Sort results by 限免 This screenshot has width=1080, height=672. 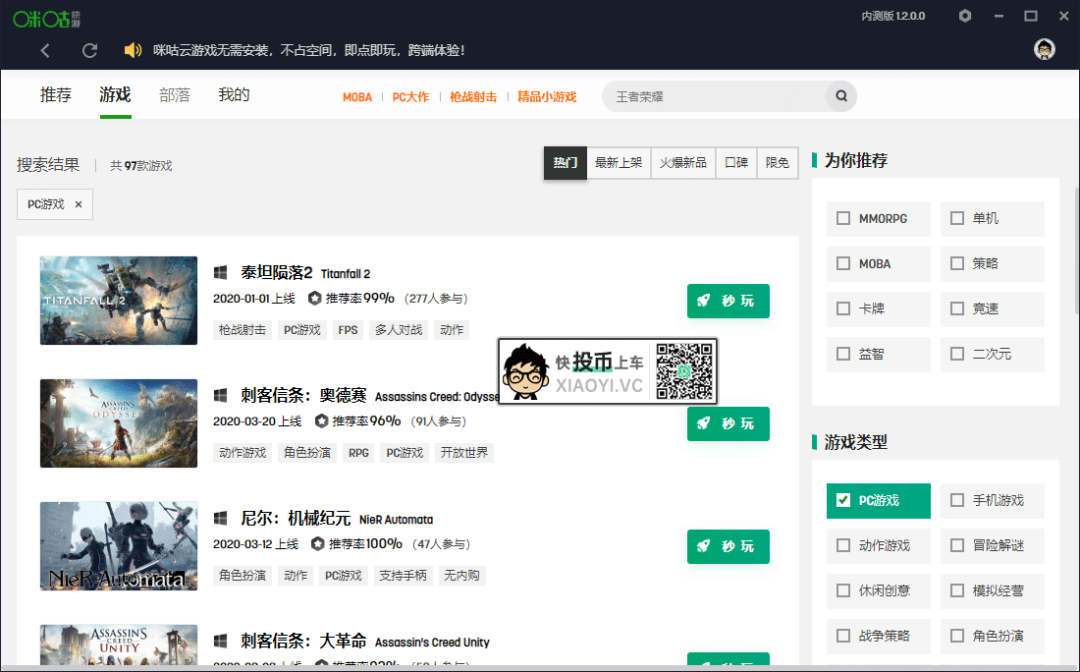coord(778,163)
